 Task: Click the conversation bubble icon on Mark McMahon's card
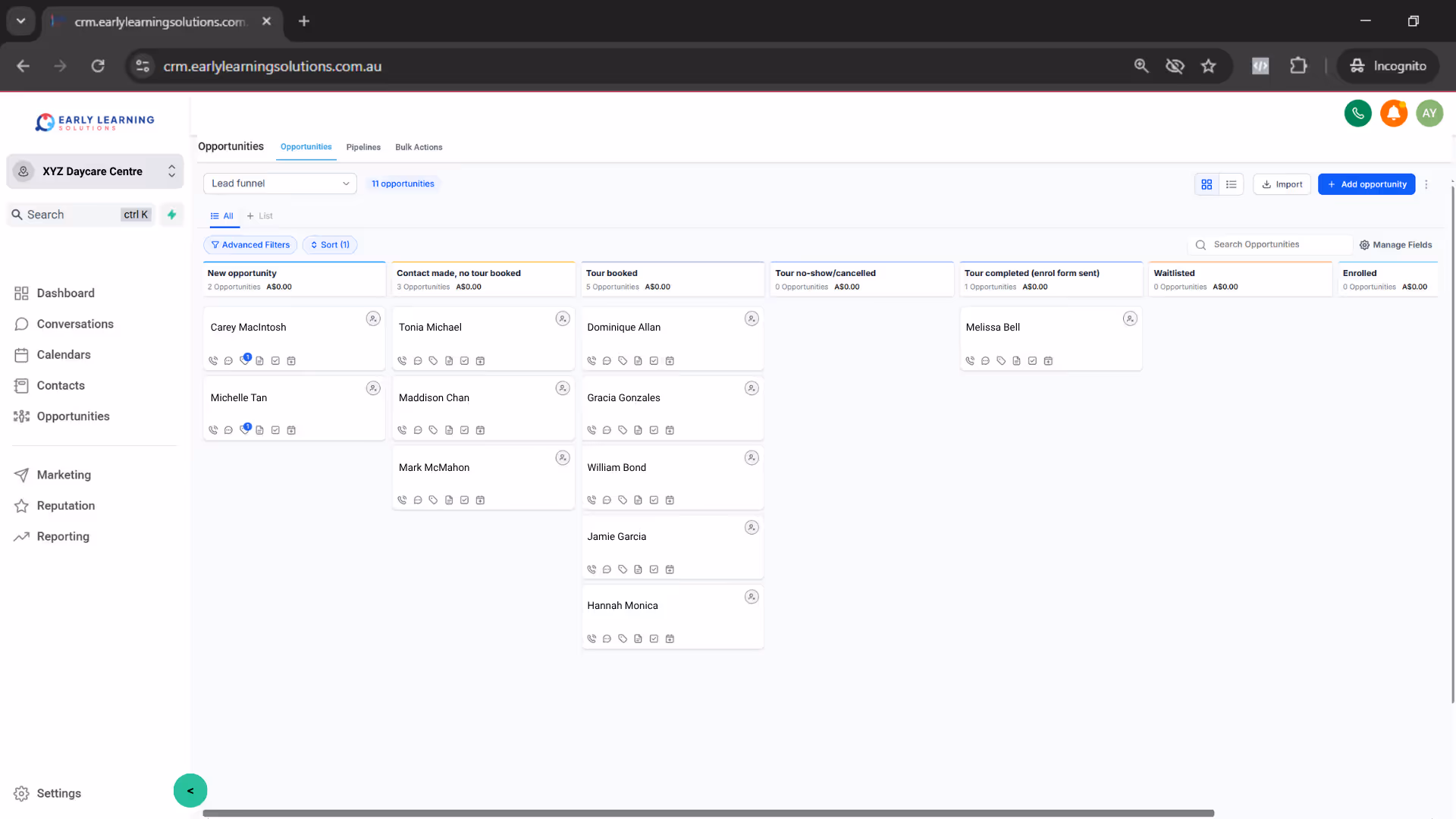point(418,500)
